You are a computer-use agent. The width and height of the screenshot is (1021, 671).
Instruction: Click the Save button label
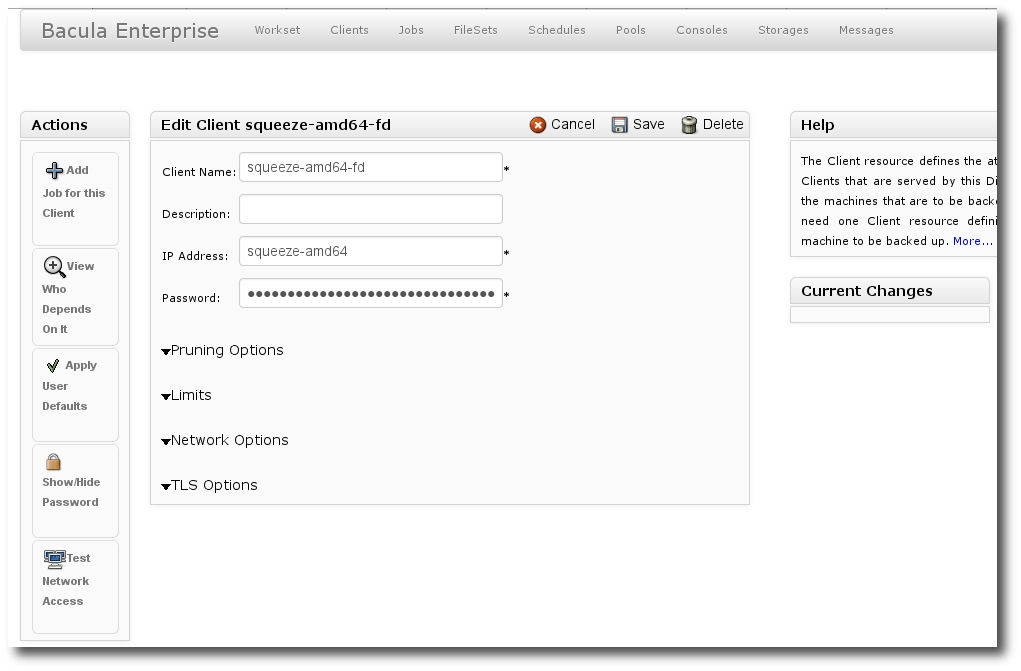tap(649, 124)
